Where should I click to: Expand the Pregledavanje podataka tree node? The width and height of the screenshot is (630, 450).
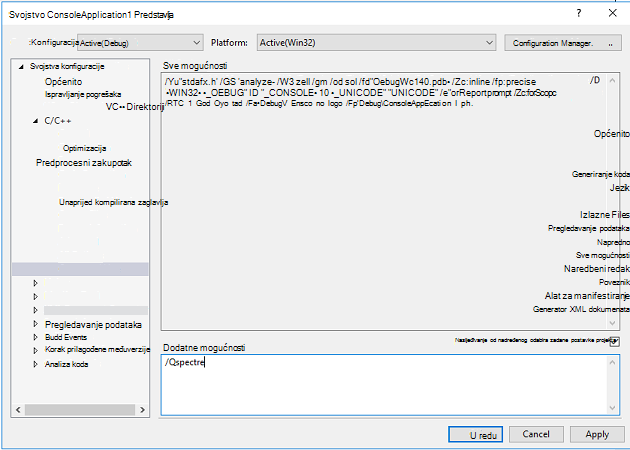[x=35, y=324]
